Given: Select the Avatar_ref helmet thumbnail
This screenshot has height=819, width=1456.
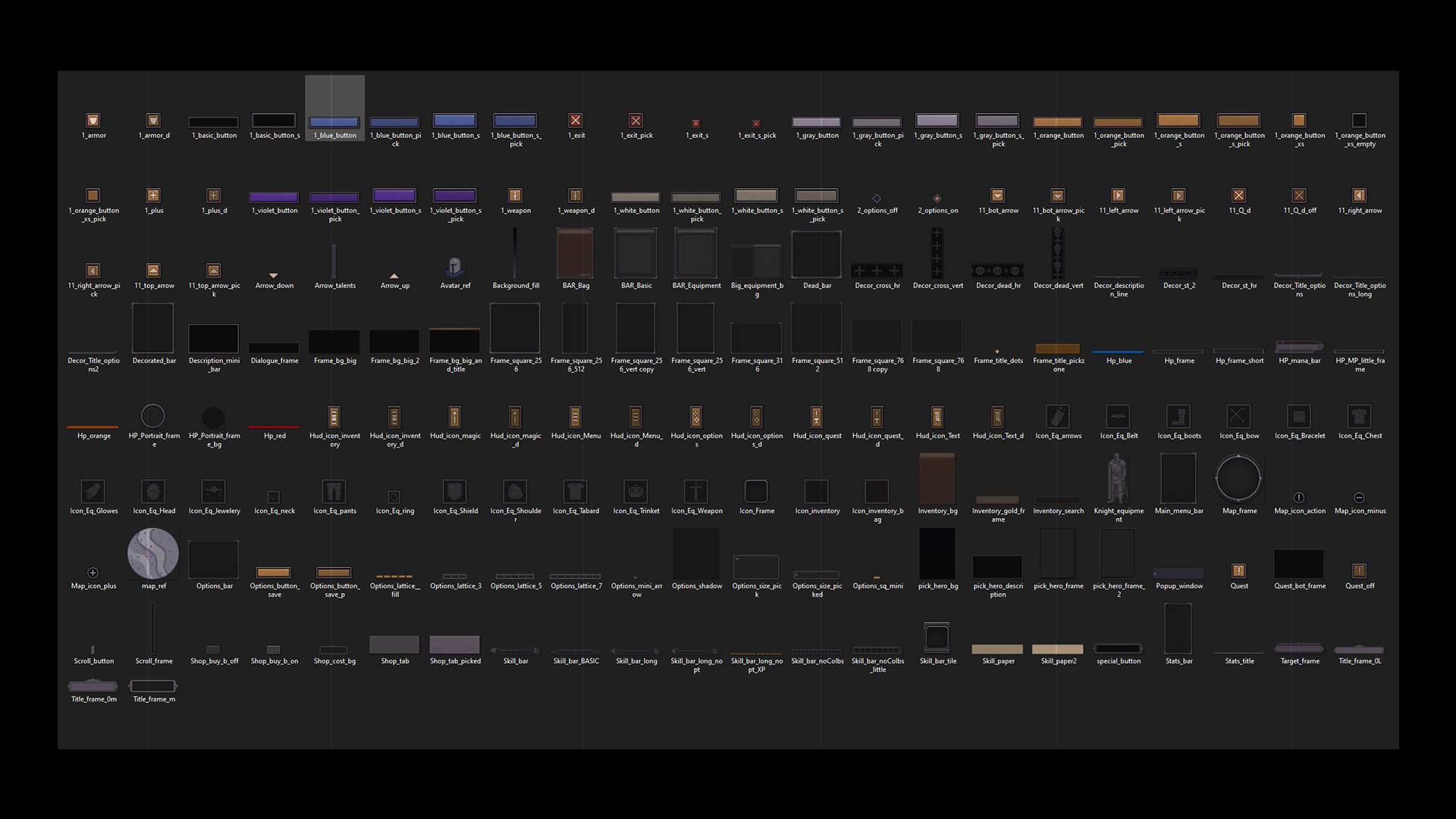Looking at the screenshot, I should pos(455,267).
